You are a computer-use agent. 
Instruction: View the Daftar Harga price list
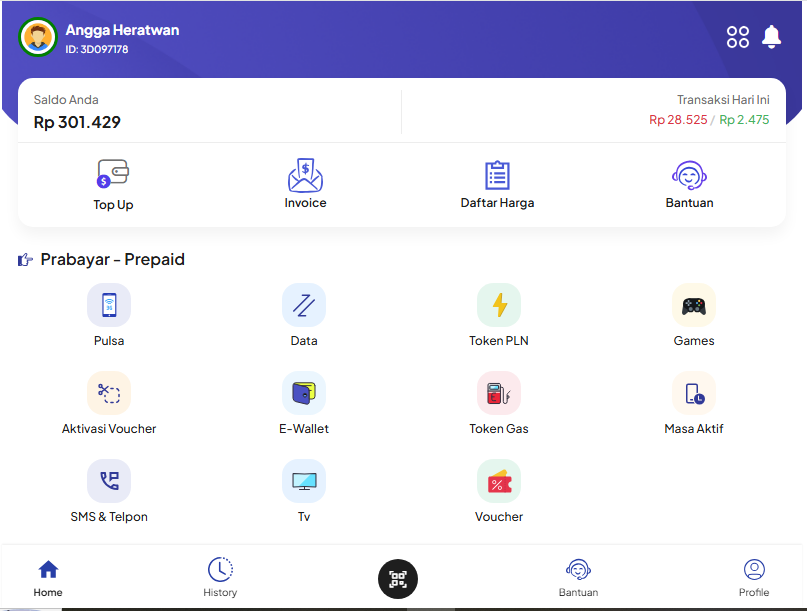497,183
